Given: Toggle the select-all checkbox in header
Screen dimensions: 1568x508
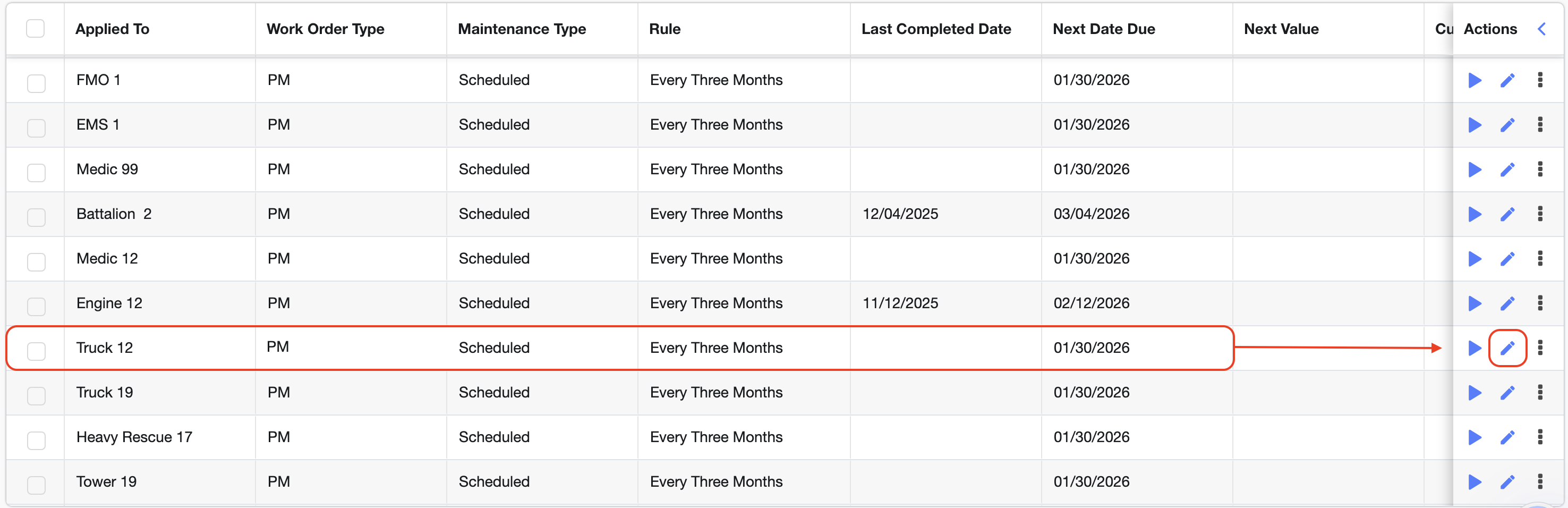Looking at the screenshot, I should tap(35, 29).
